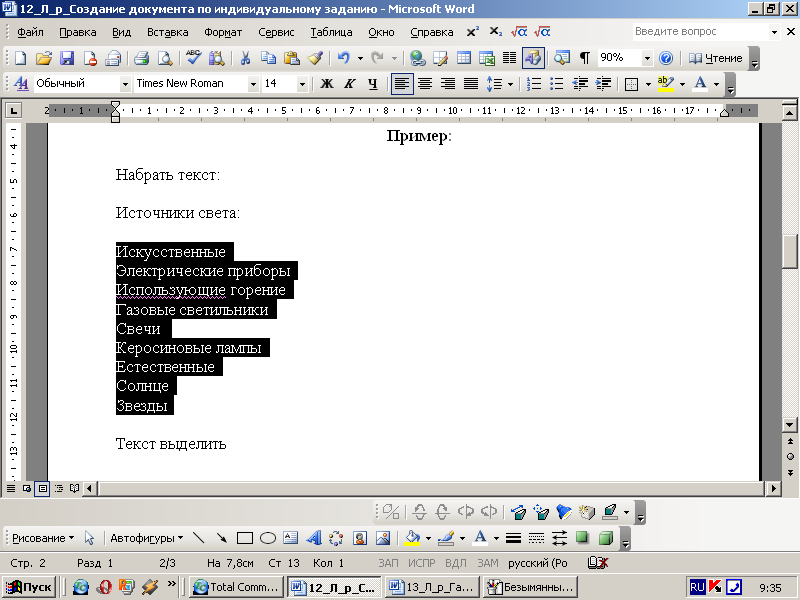Apply the yellow highlight color
Viewport: 800px width, 600px height.
pyautogui.click(x=665, y=84)
